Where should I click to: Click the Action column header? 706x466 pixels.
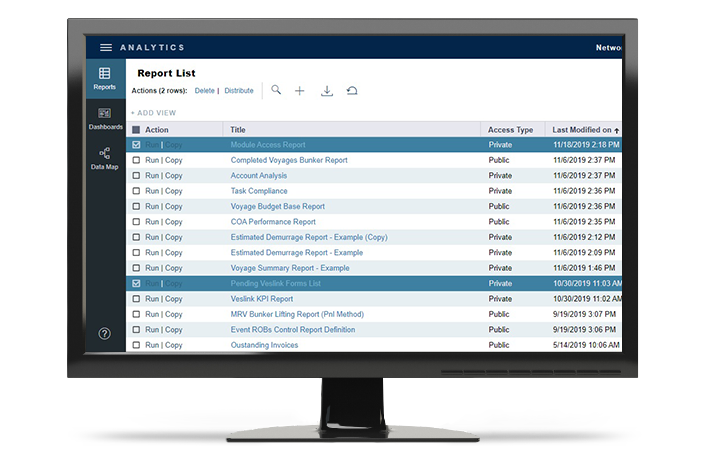tap(157, 130)
